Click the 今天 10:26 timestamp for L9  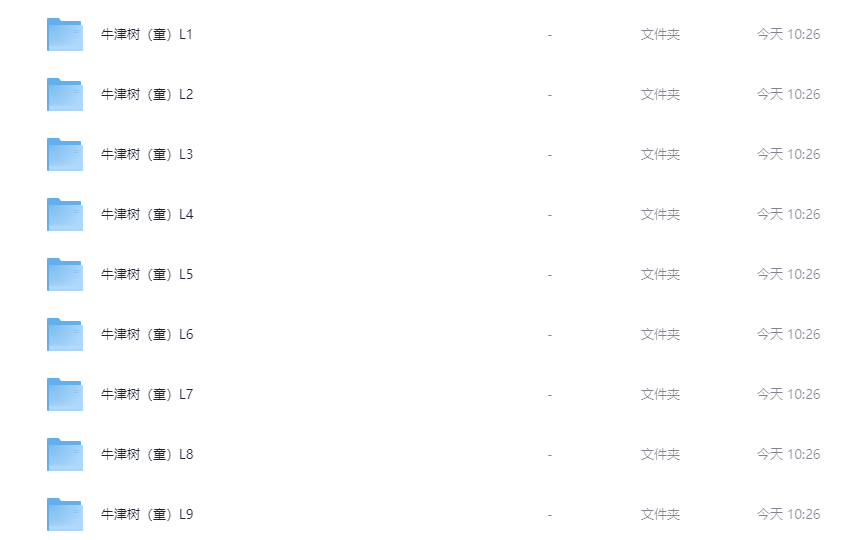788,515
